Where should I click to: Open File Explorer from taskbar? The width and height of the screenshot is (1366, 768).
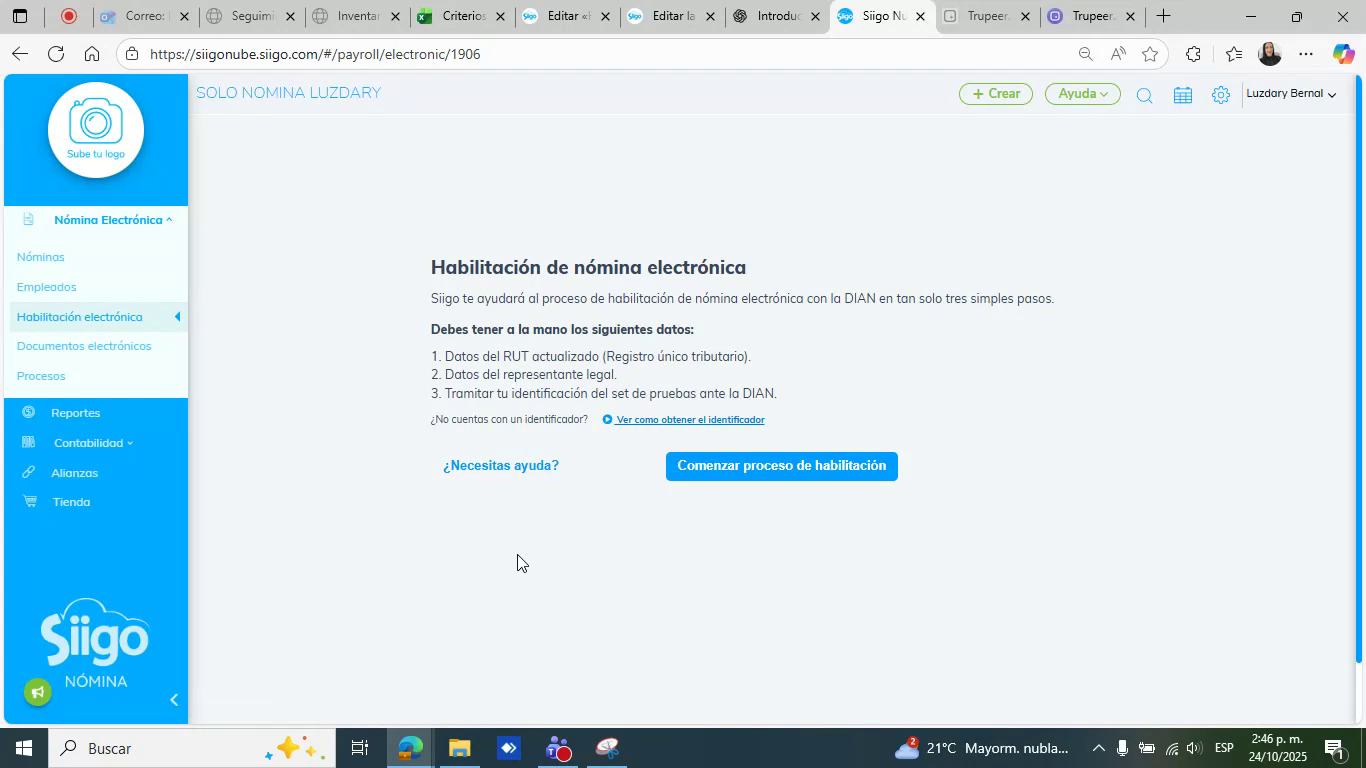[459, 748]
